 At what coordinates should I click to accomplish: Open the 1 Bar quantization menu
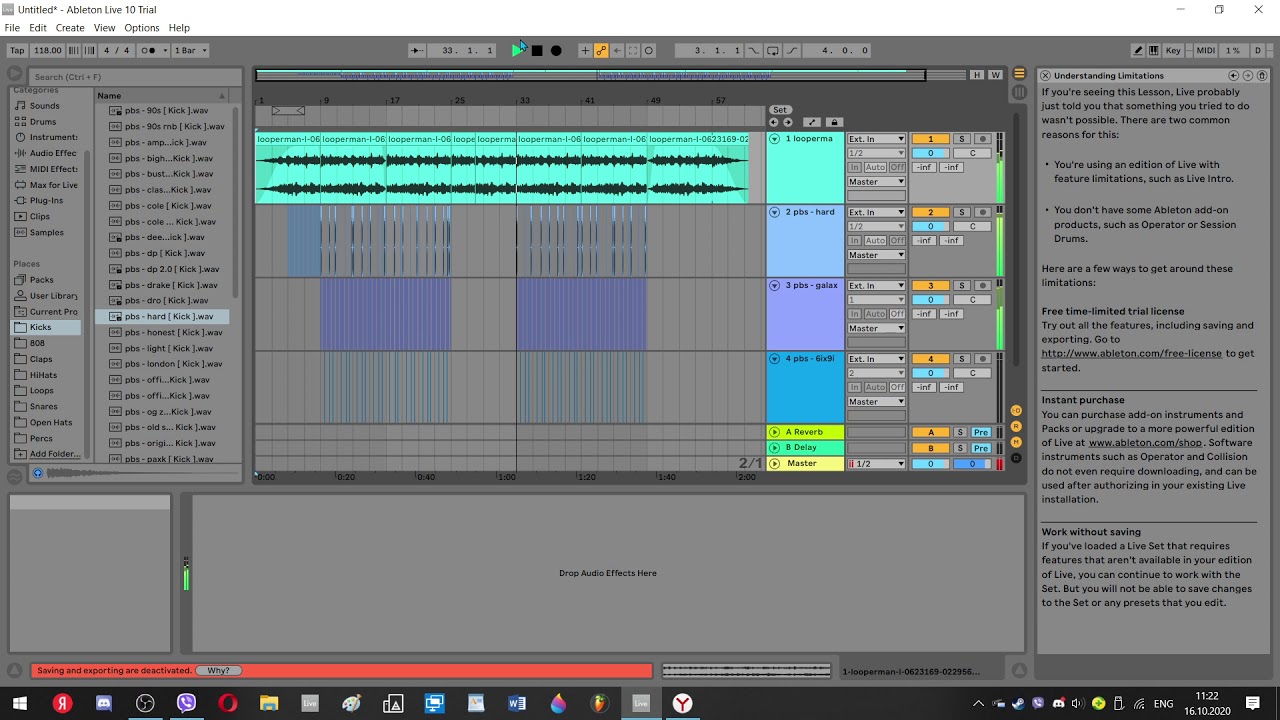click(x=190, y=50)
